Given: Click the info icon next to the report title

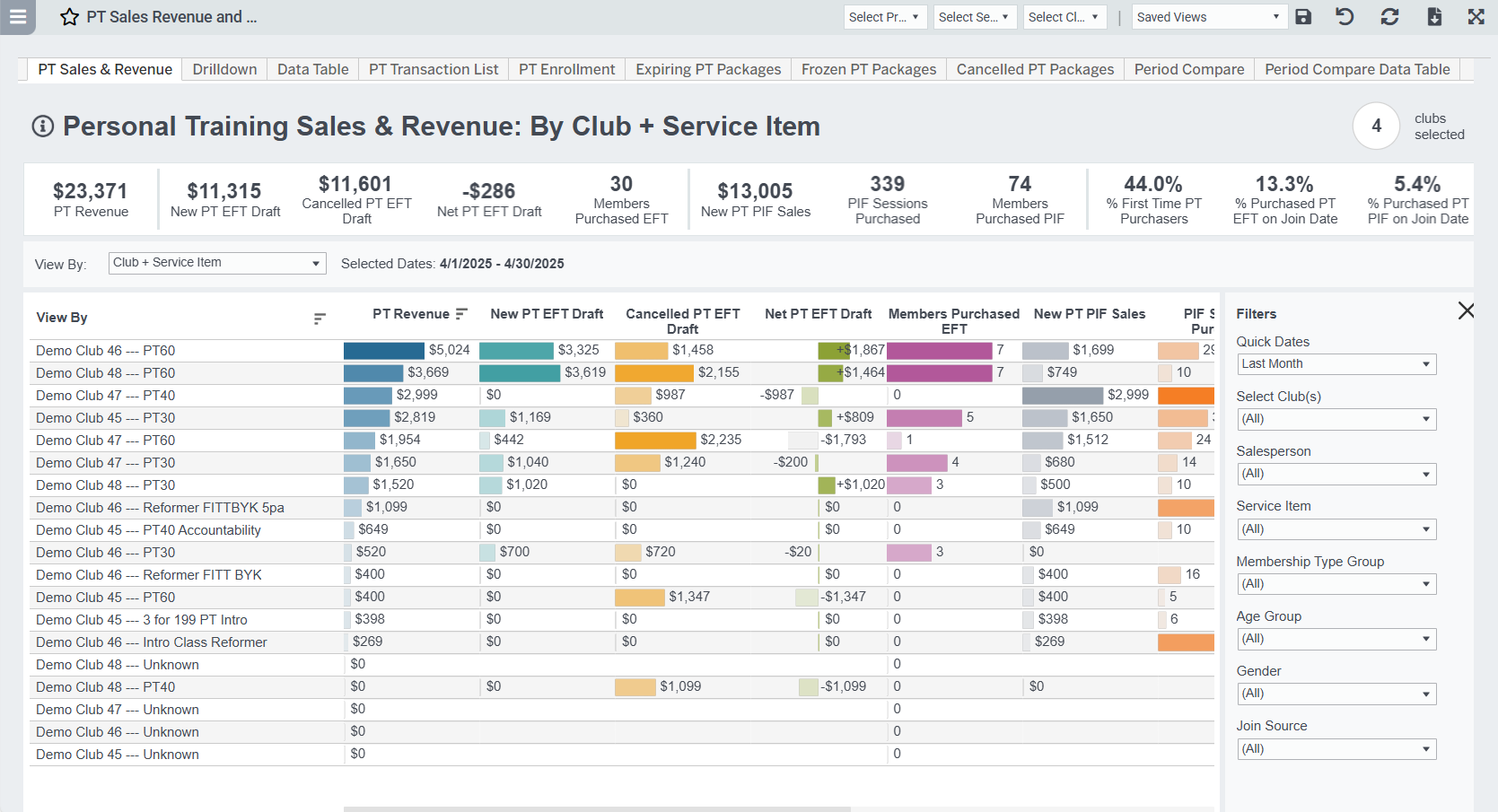Looking at the screenshot, I should coord(41,127).
